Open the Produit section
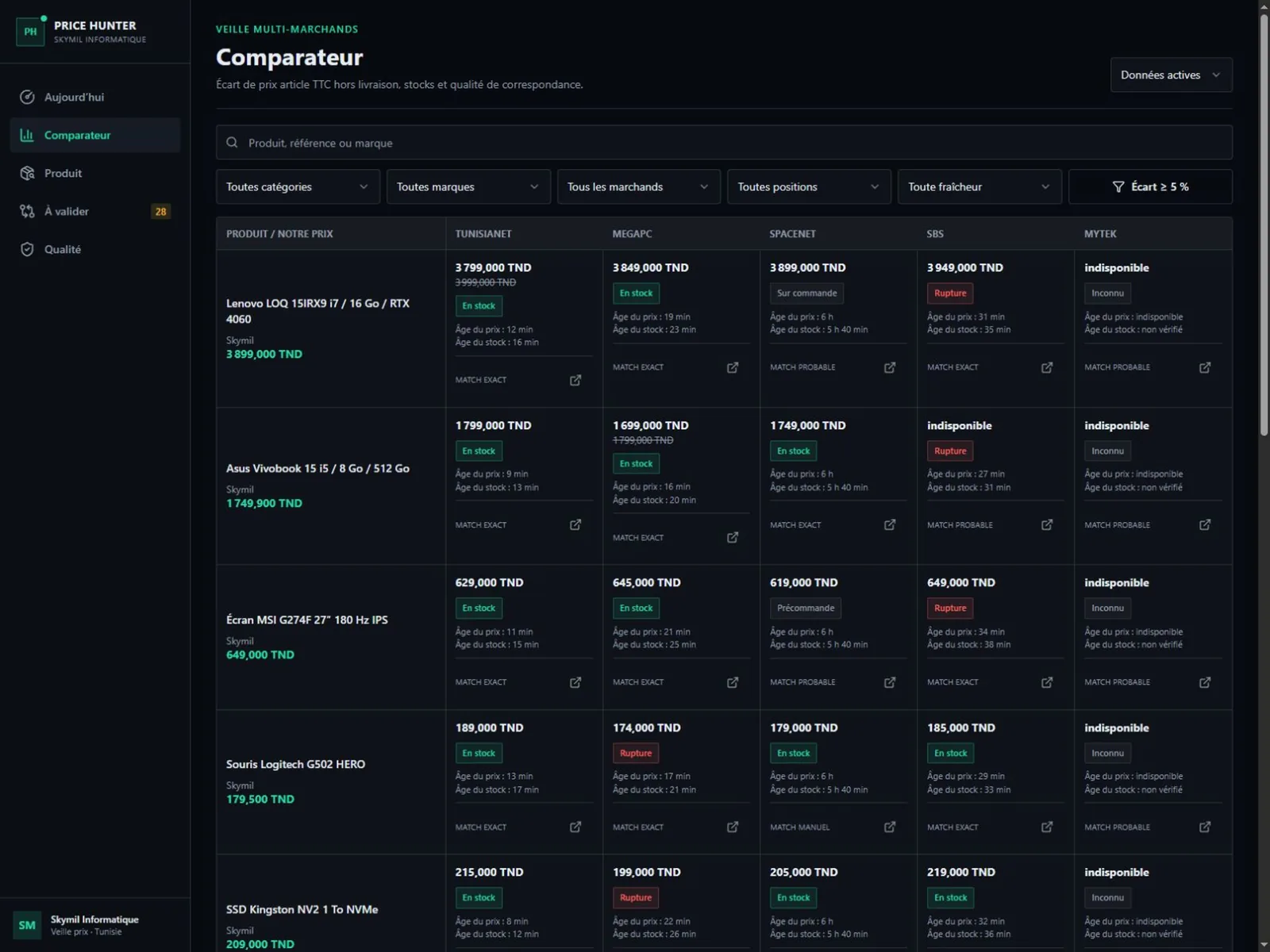The width and height of the screenshot is (1270, 952). [x=95, y=173]
